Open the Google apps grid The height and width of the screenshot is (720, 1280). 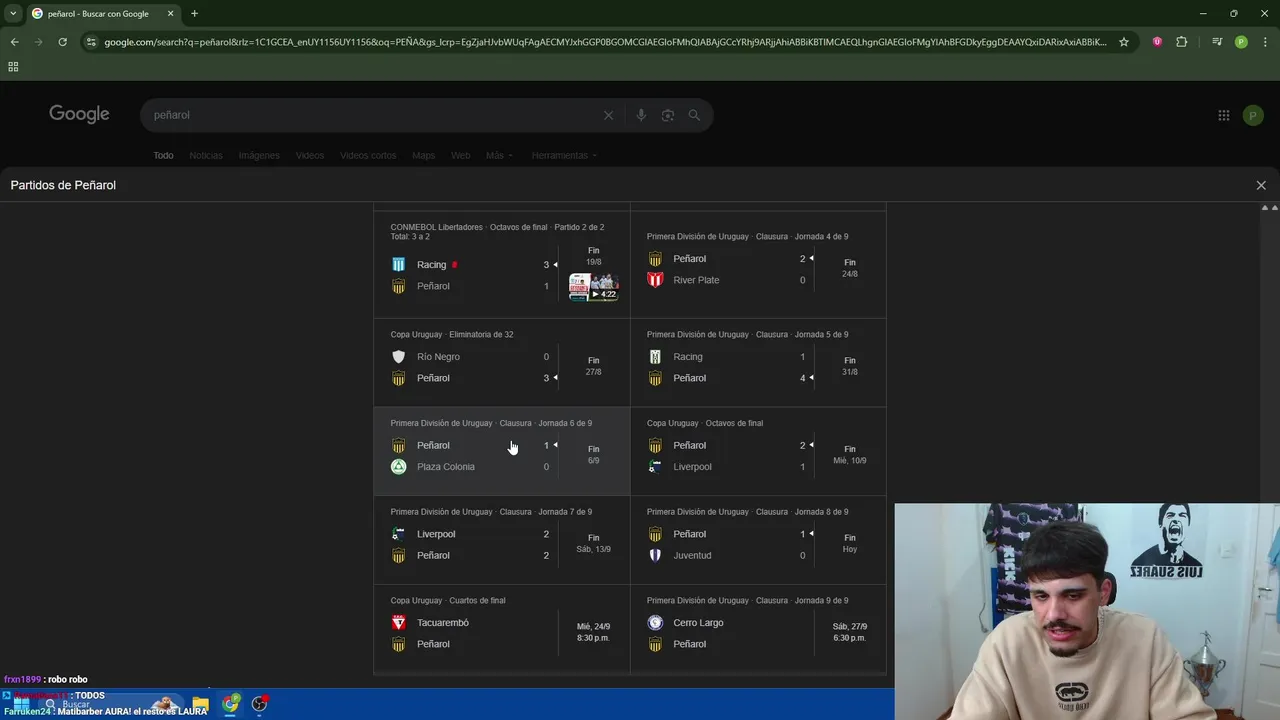1223,115
